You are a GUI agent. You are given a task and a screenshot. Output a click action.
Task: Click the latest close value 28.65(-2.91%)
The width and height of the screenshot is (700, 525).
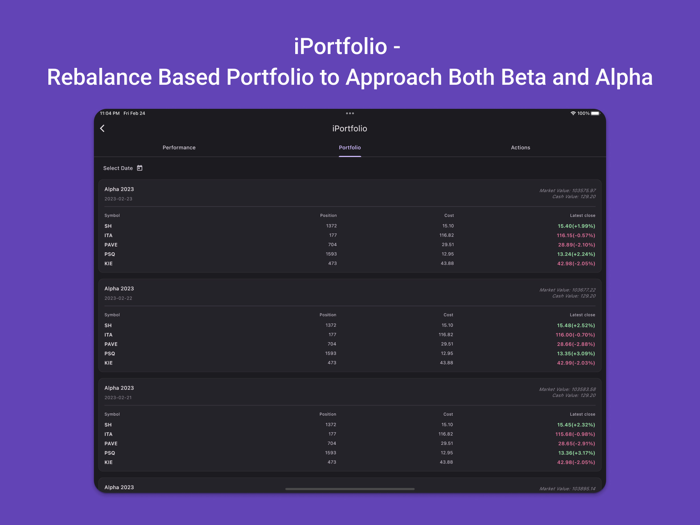576,444
